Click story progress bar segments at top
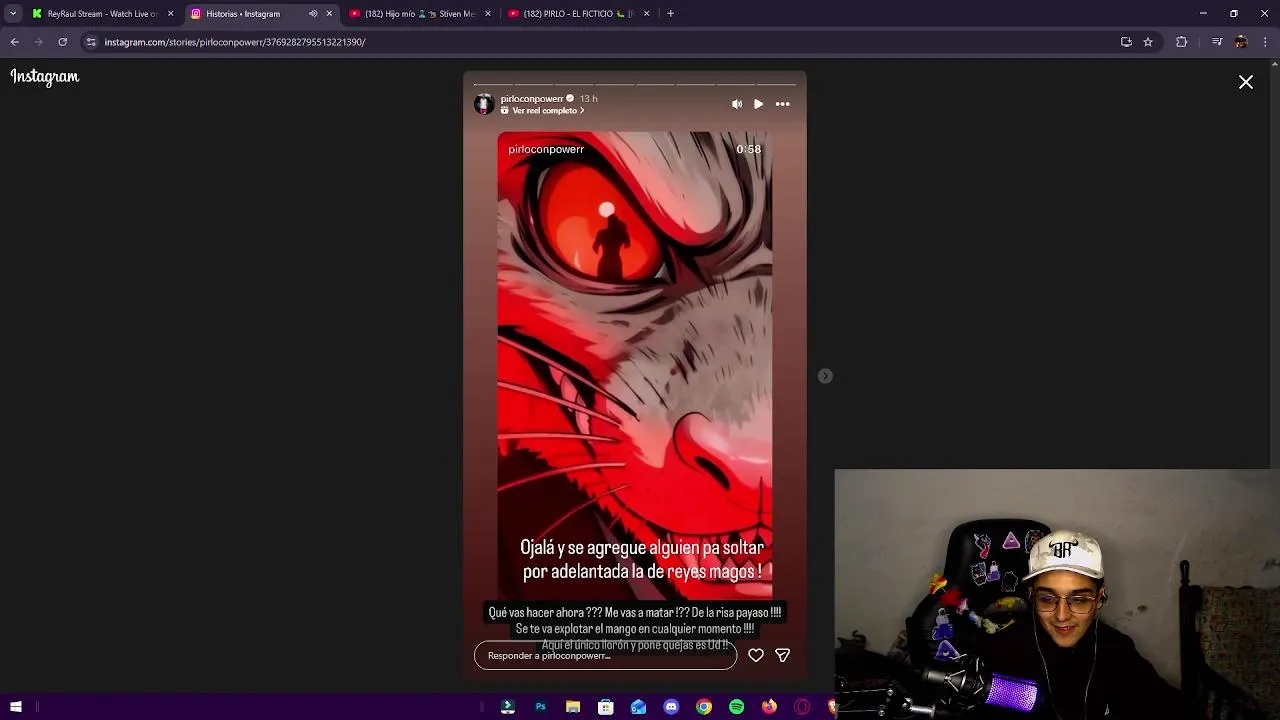The width and height of the screenshot is (1280, 720). click(635, 84)
